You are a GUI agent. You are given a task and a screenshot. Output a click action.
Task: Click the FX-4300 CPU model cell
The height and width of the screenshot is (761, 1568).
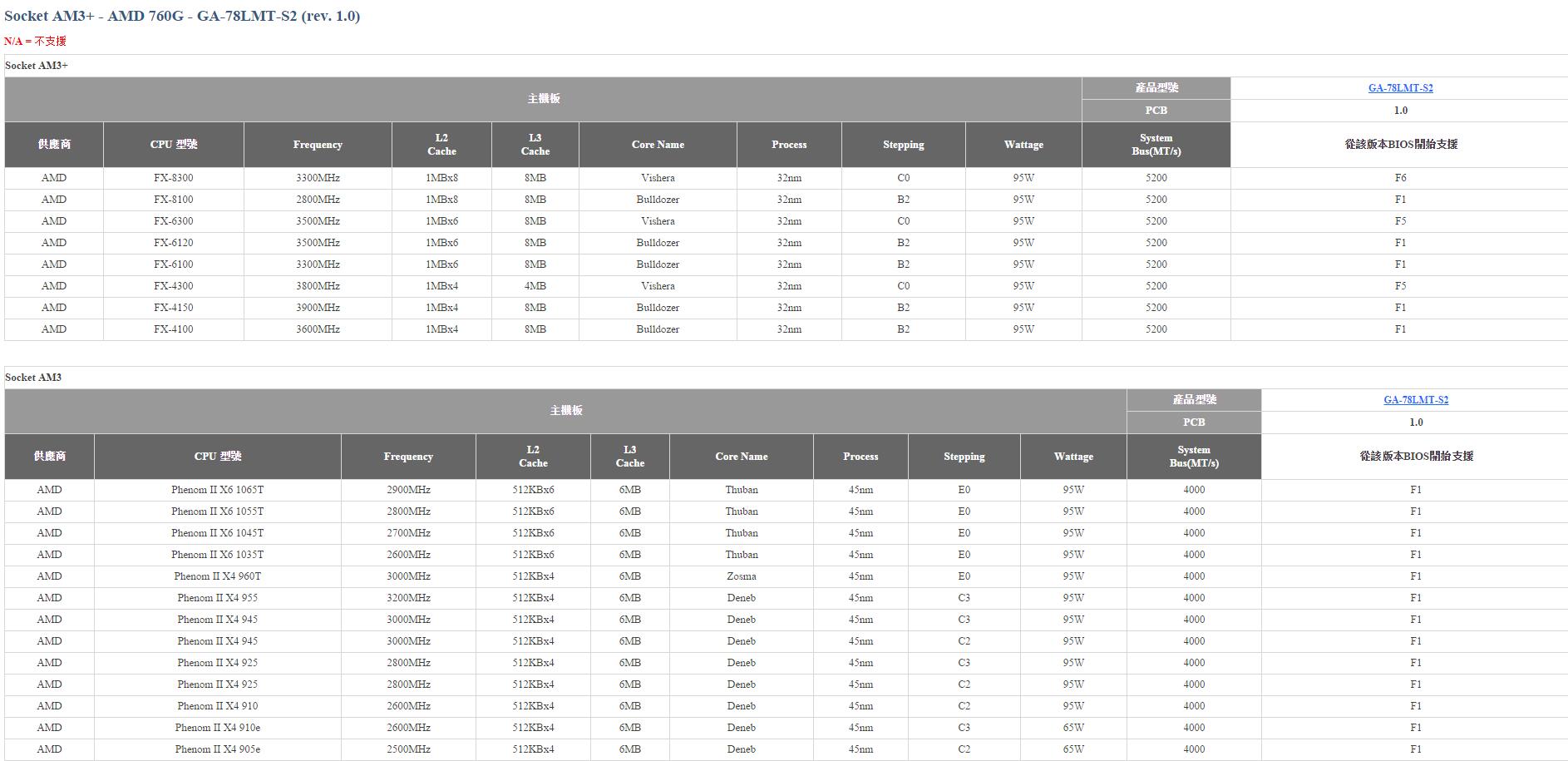(174, 286)
